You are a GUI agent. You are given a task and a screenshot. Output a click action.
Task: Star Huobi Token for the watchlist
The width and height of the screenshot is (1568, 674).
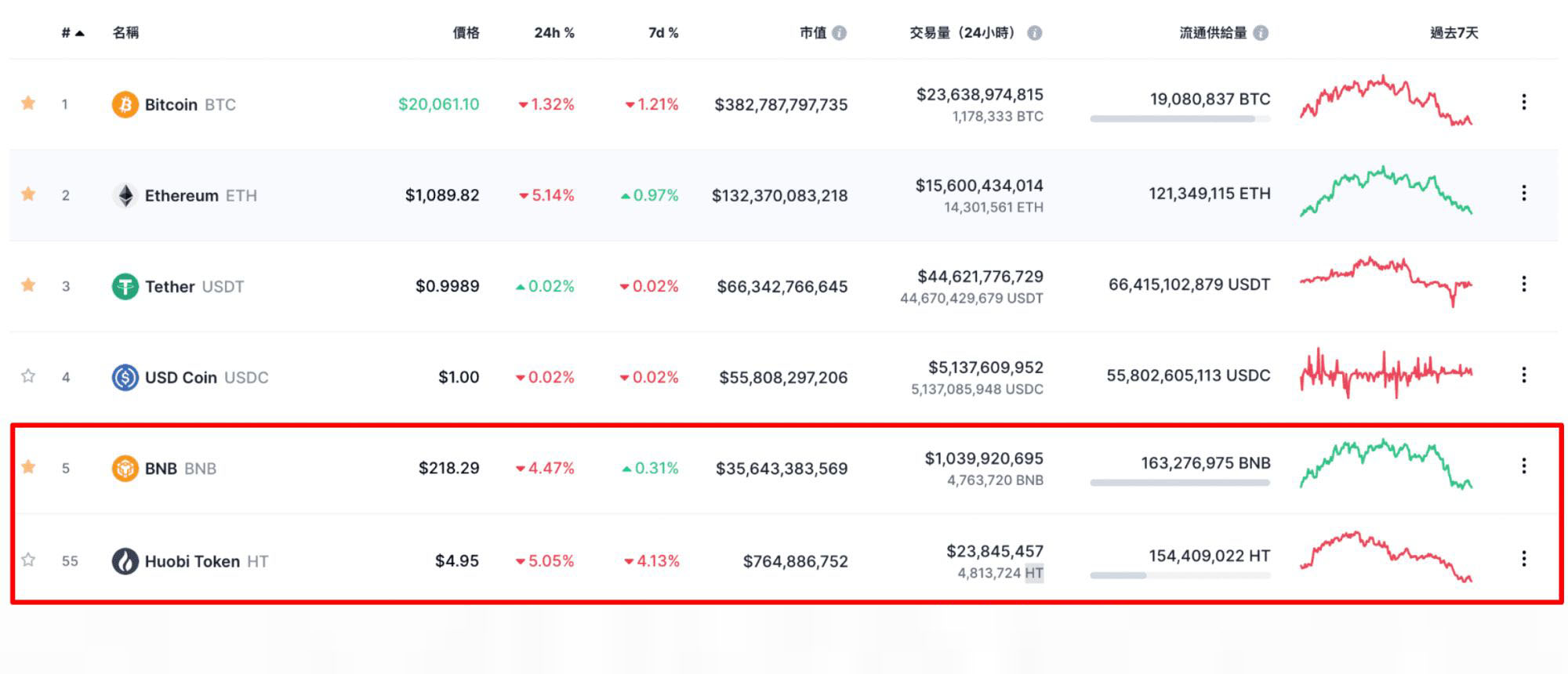pos(28,560)
